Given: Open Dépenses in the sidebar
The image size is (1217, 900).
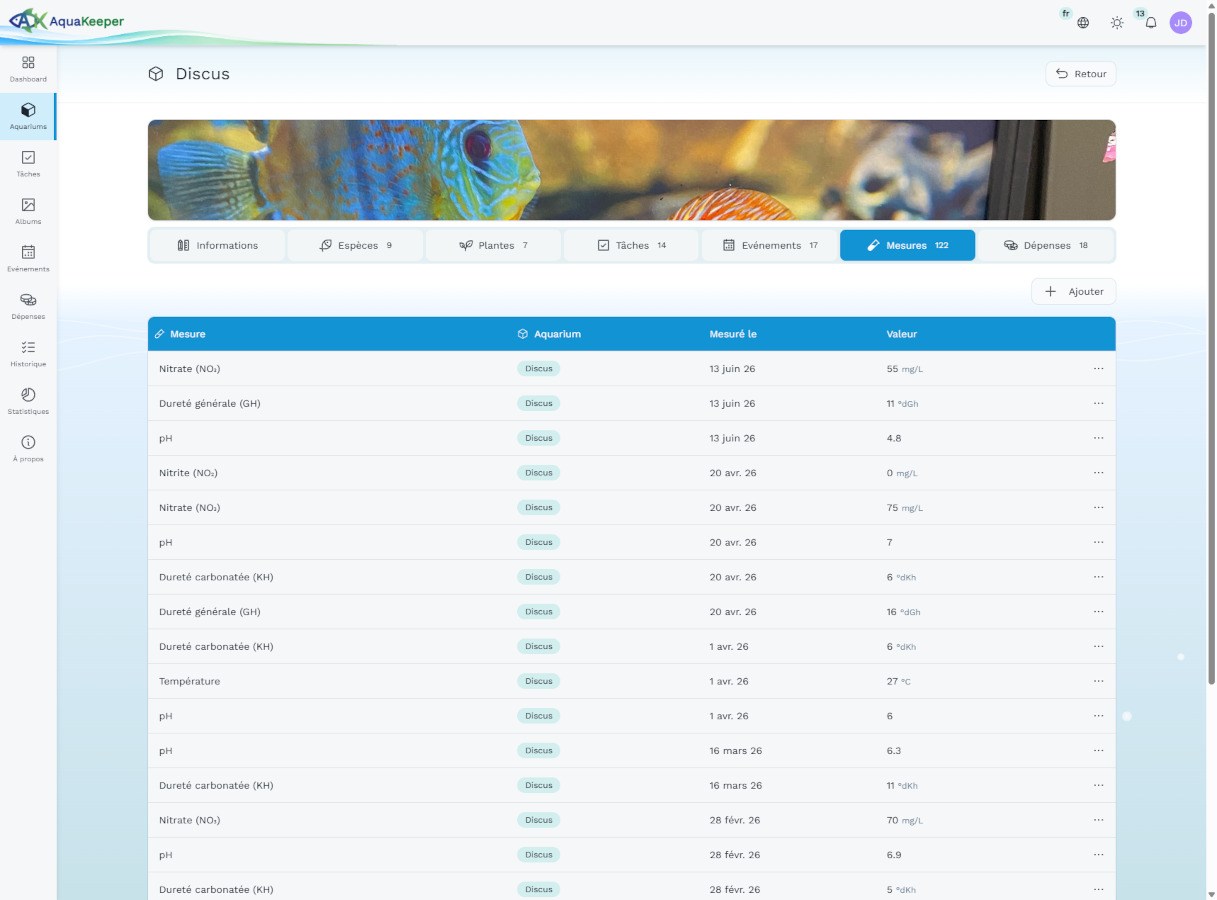Looking at the screenshot, I should [28, 307].
